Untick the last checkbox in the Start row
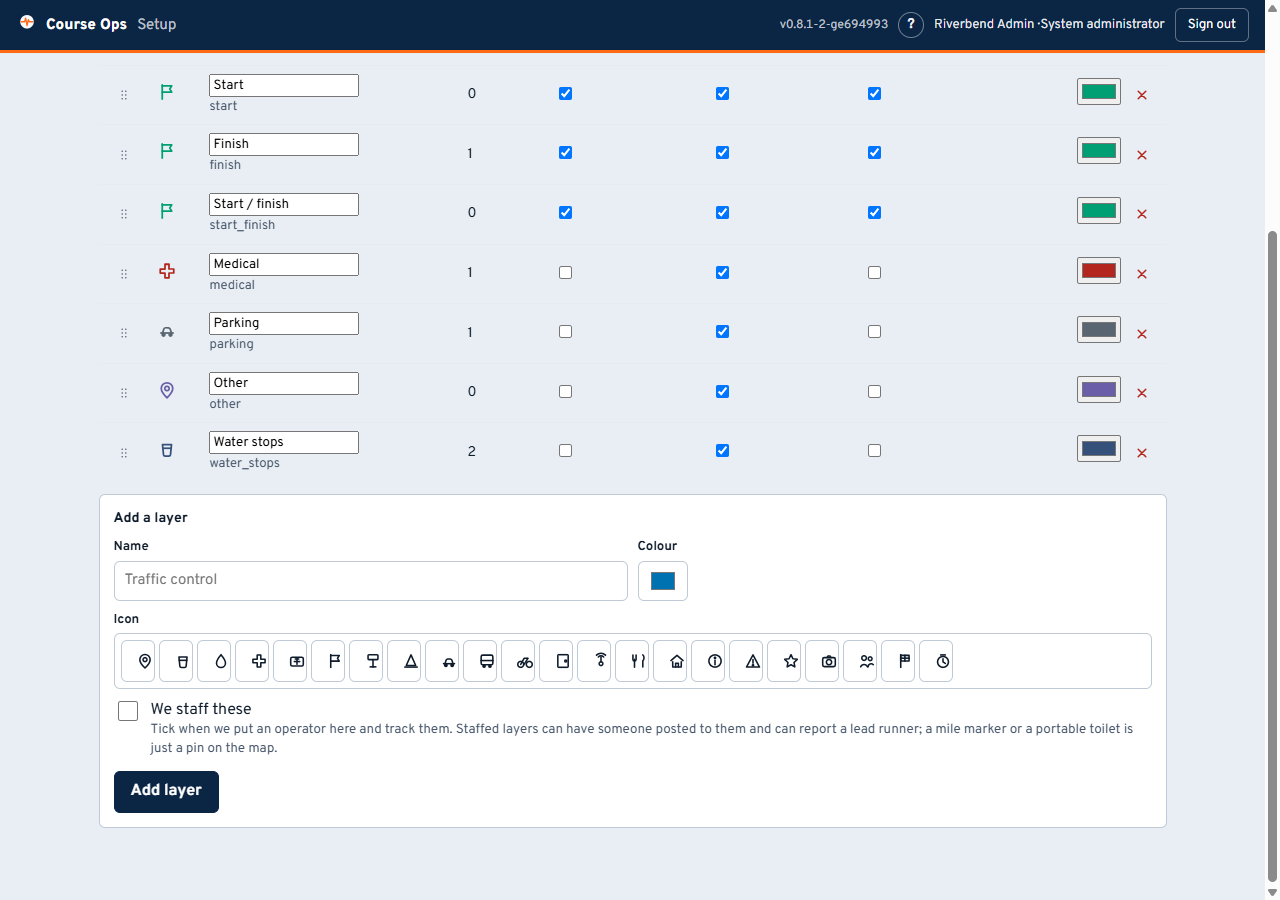This screenshot has width=1280, height=900. (x=875, y=93)
